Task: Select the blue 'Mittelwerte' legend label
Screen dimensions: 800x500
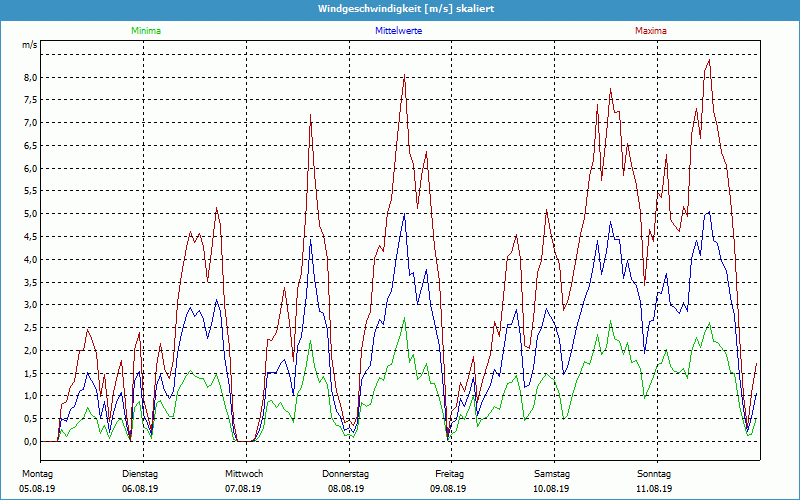Action: pyautogui.click(x=398, y=31)
